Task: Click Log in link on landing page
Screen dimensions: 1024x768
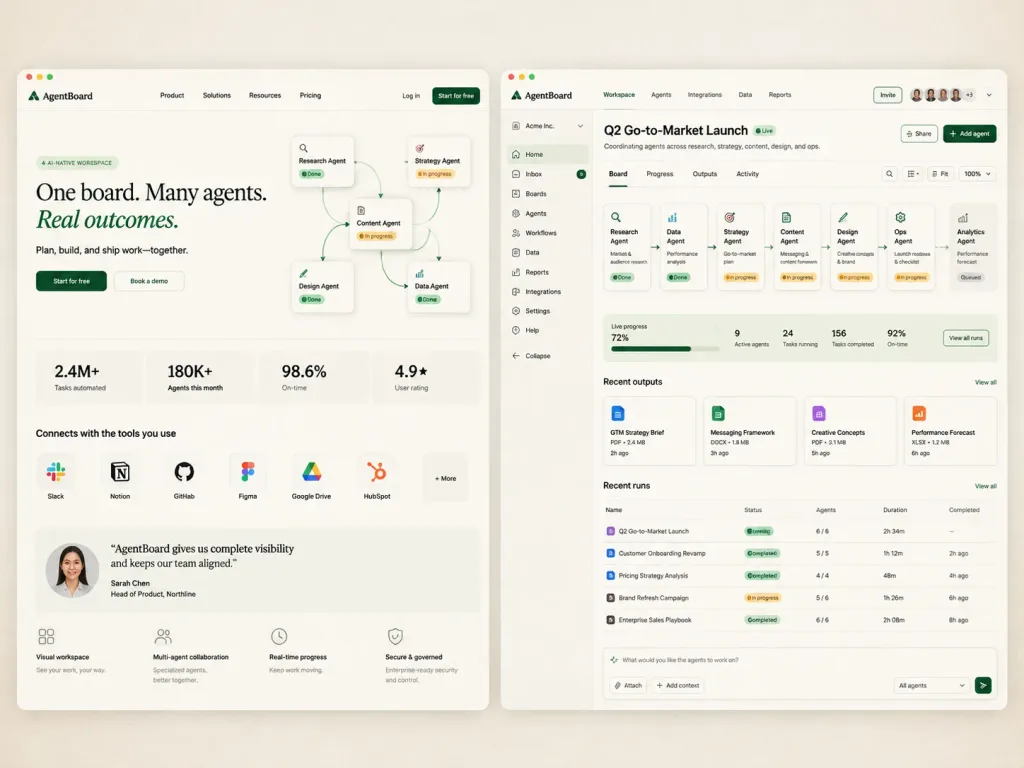Action: (411, 96)
